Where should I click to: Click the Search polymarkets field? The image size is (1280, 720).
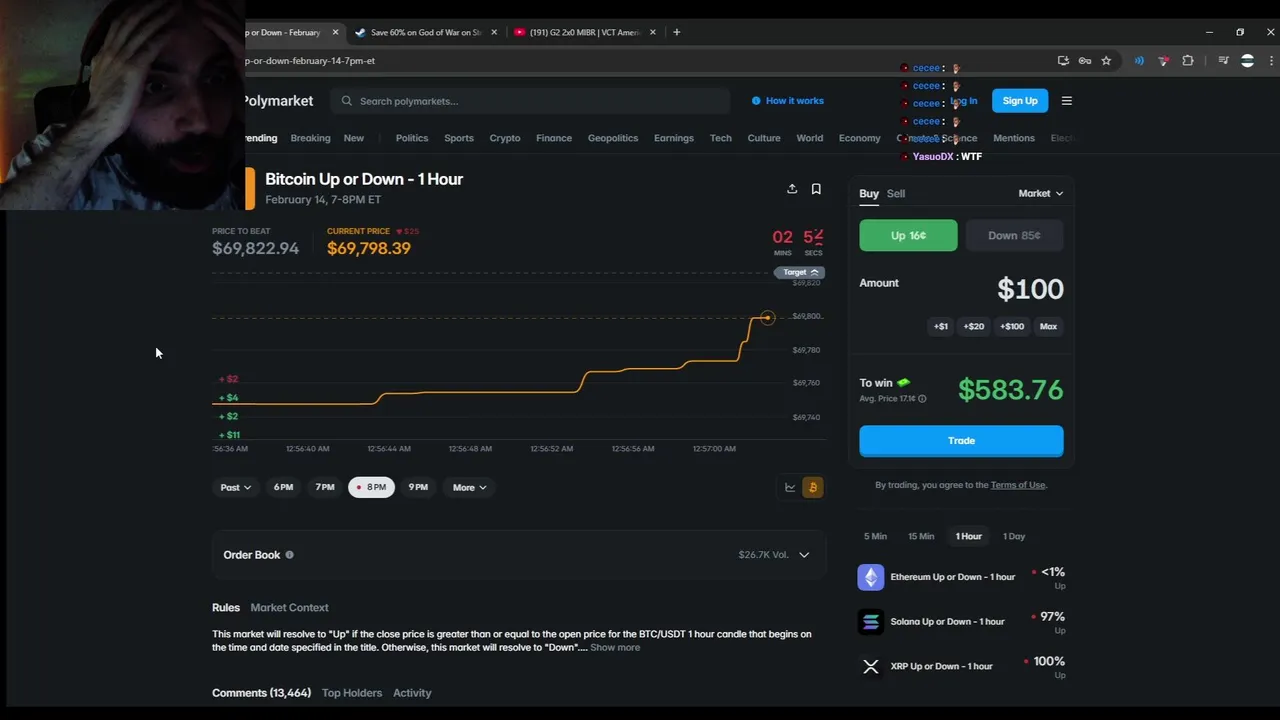[x=532, y=101]
